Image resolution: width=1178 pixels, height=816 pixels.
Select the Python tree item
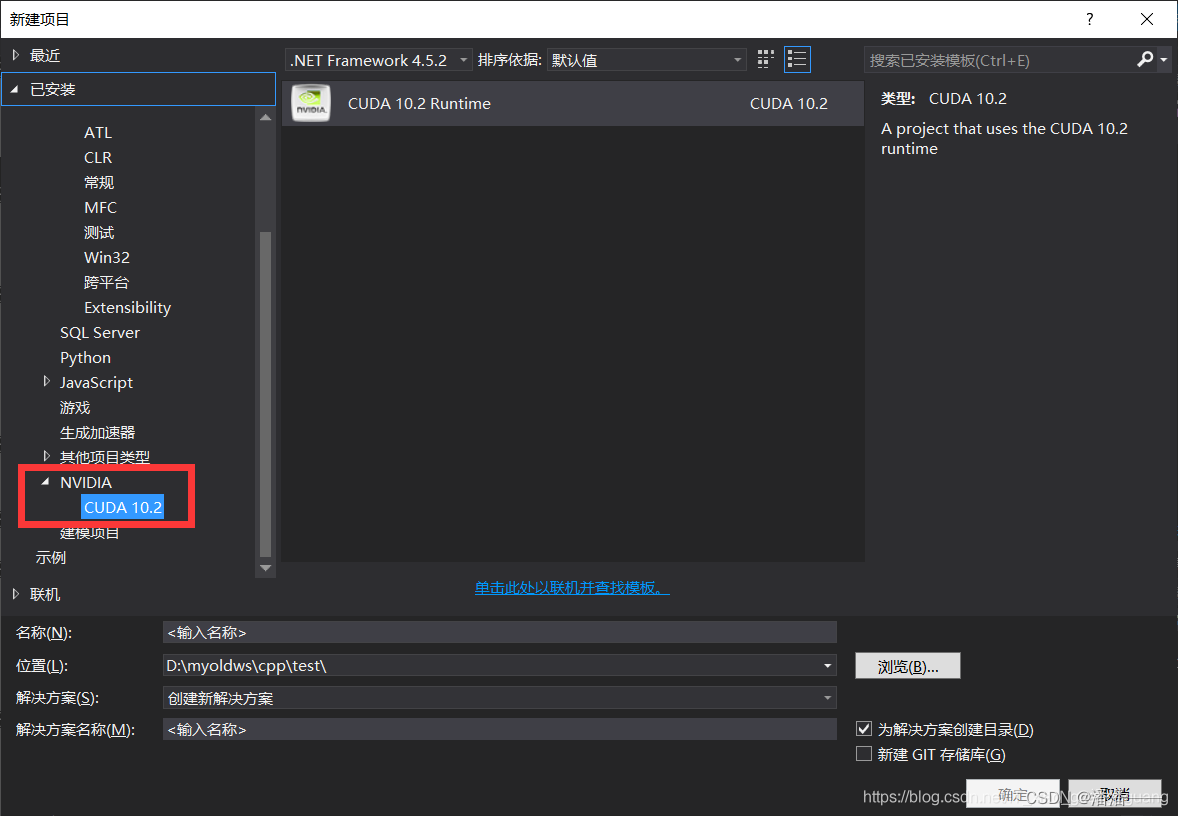coord(85,358)
